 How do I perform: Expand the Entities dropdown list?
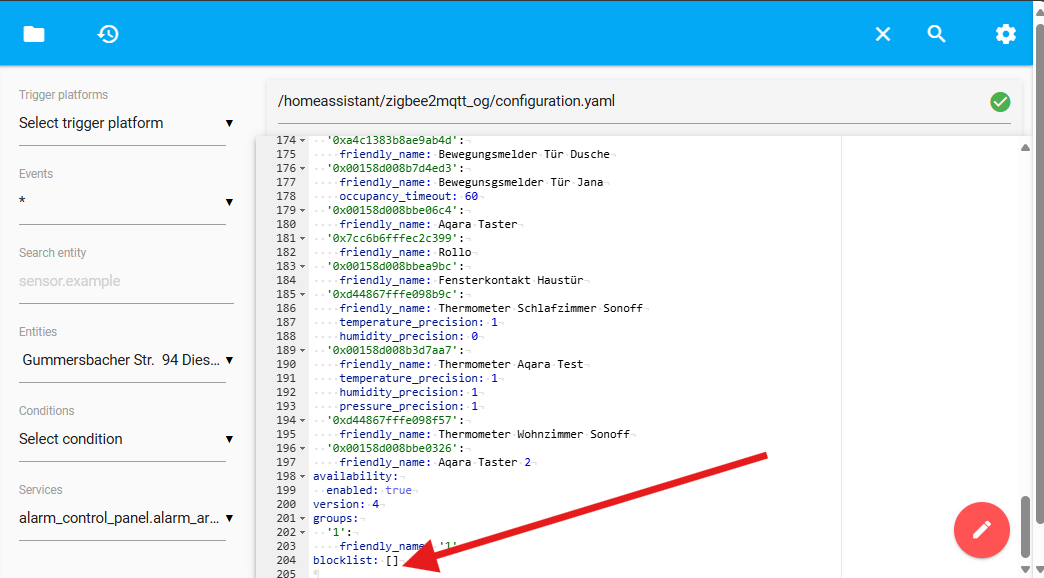point(126,360)
